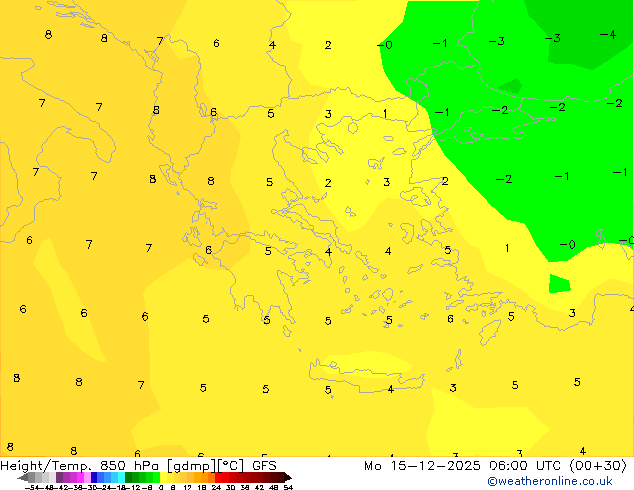Image resolution: width=634 pixels, height=490 pixels.
Task: Pick the dark green legend swatch above -12
Action: 129,477
